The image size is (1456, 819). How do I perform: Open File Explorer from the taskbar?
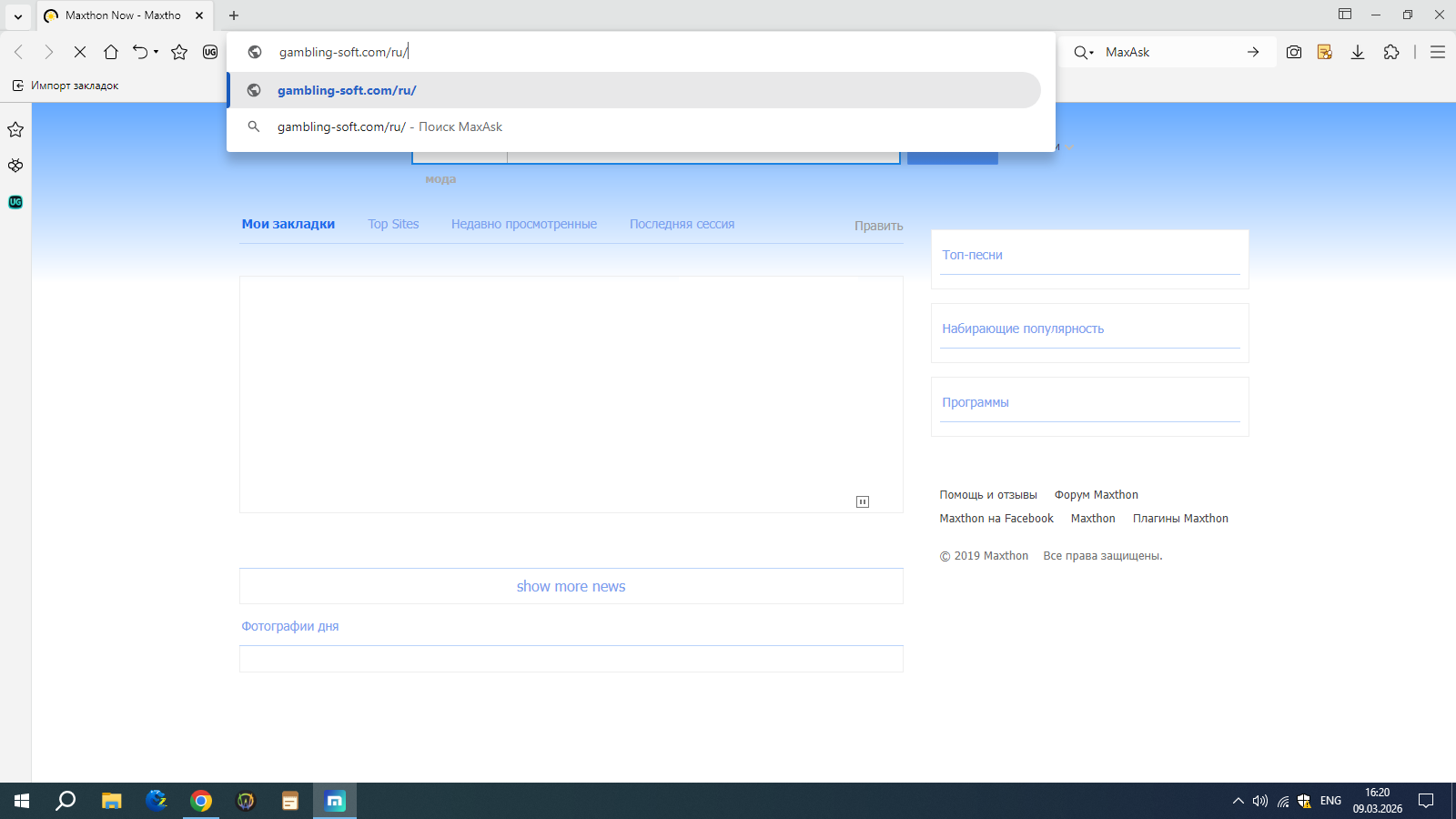pos(112,801)
